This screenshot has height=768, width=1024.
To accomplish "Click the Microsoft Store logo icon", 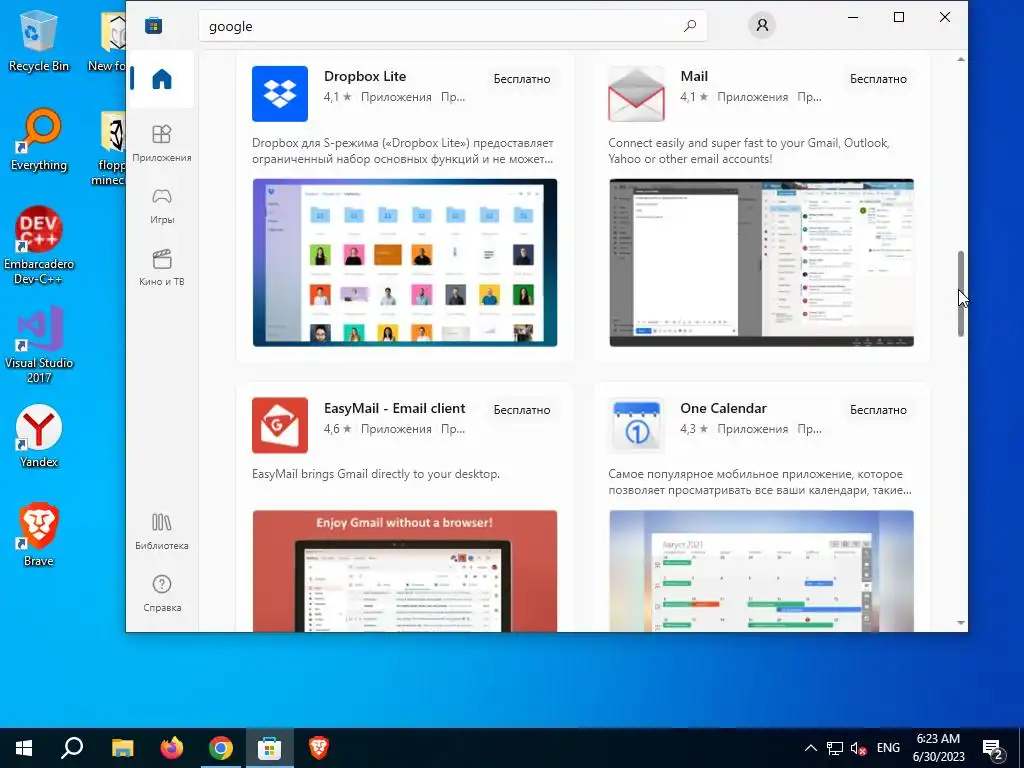I will 154,26.
